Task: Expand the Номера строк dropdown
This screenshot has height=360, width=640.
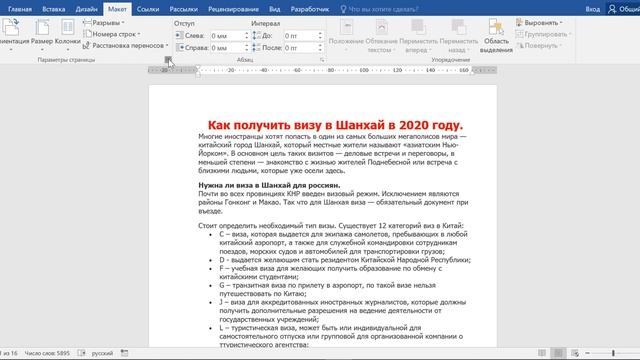Action: 111,34
